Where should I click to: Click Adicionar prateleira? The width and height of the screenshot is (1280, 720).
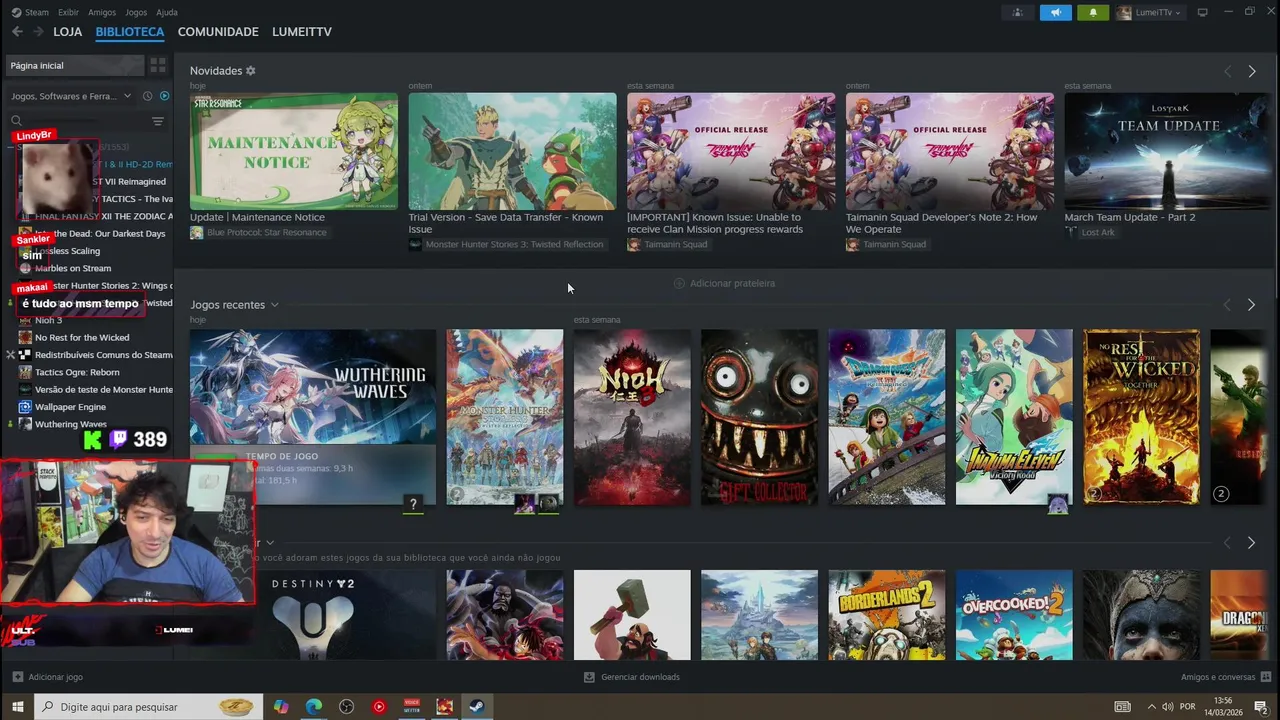(725, 283)
